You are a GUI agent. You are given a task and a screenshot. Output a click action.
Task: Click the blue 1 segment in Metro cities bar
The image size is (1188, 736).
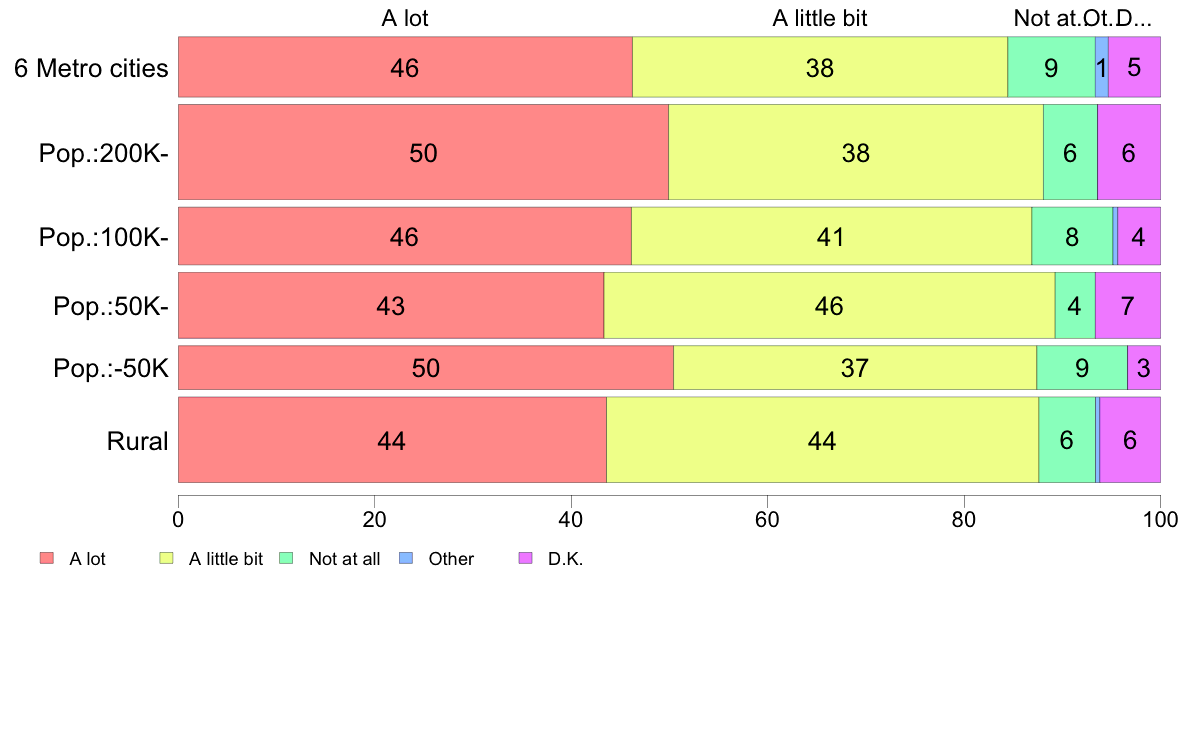click(x=1101, y=68)
